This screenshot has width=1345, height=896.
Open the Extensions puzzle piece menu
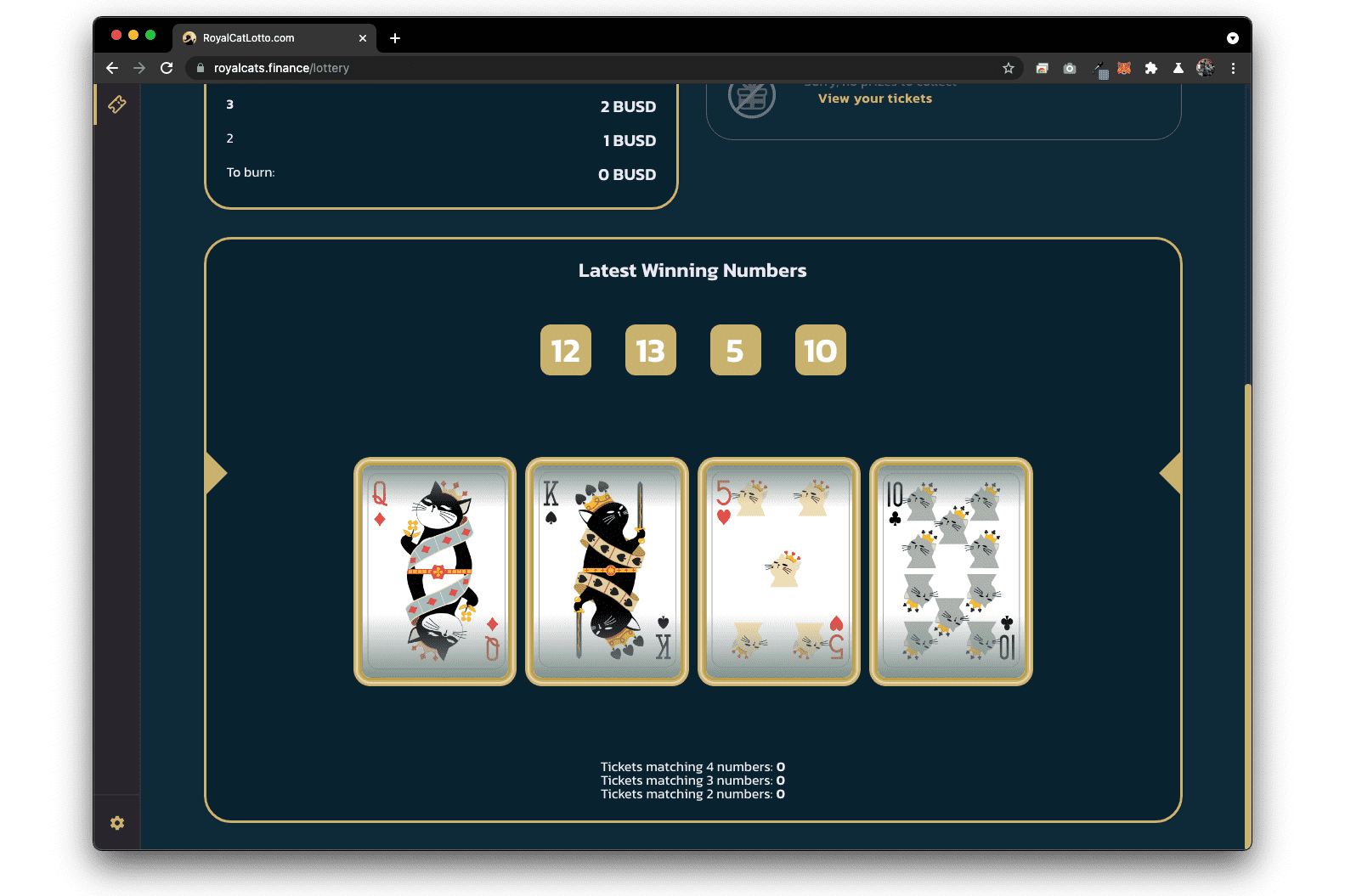(x=1151, y=68)
